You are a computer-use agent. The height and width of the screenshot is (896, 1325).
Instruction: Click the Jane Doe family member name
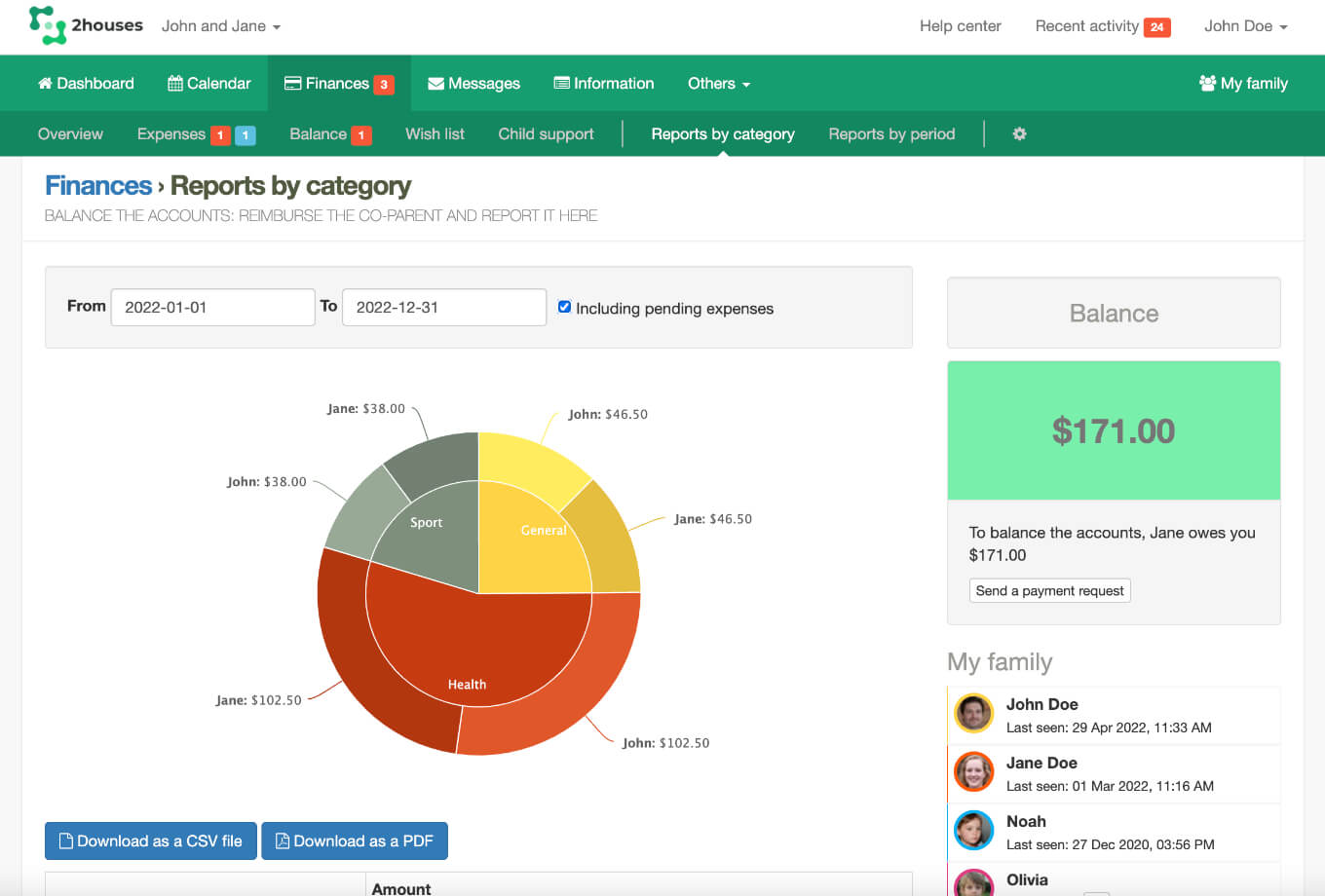1041,763
